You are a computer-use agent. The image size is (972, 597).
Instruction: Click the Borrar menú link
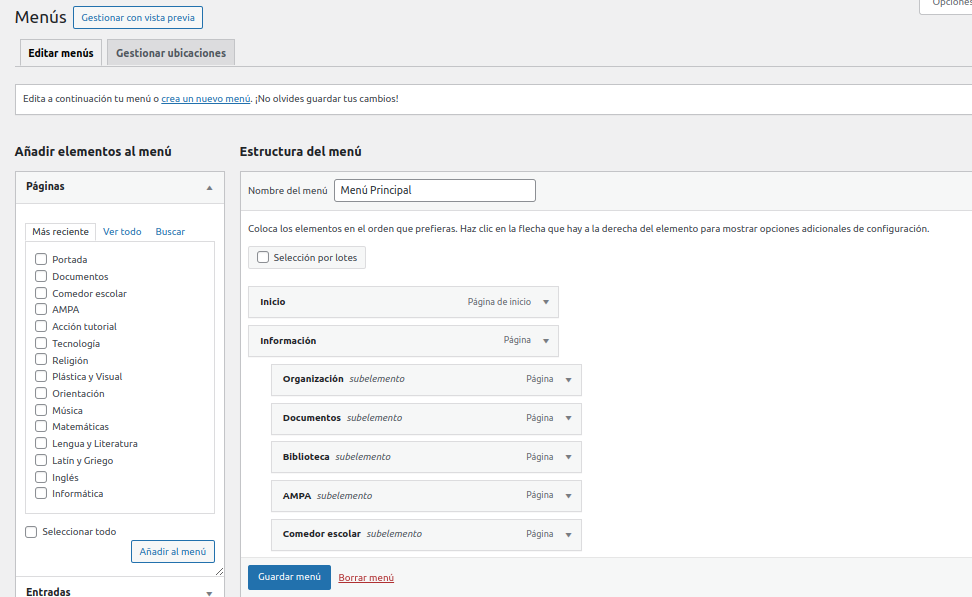point(366,577)
